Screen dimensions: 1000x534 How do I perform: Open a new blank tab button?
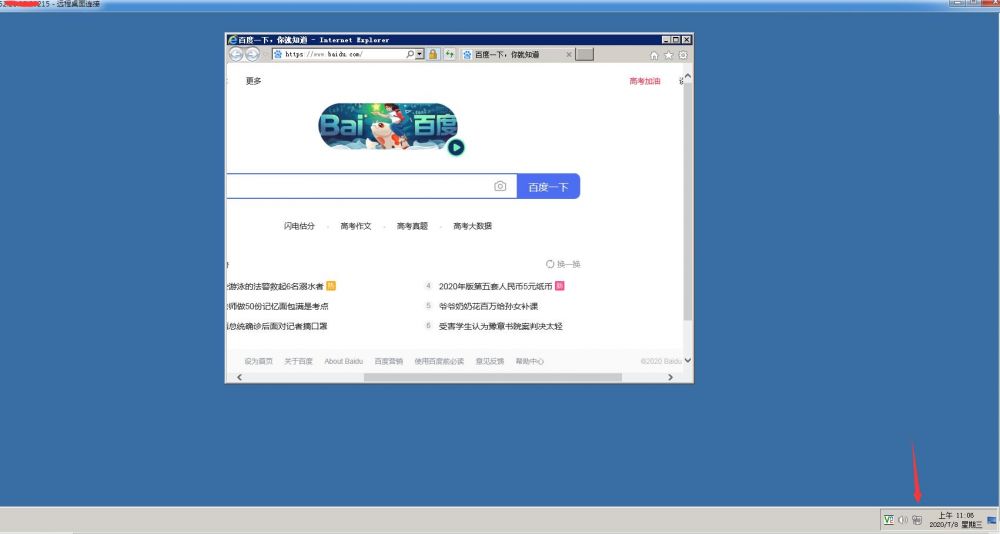pos(585,55)
